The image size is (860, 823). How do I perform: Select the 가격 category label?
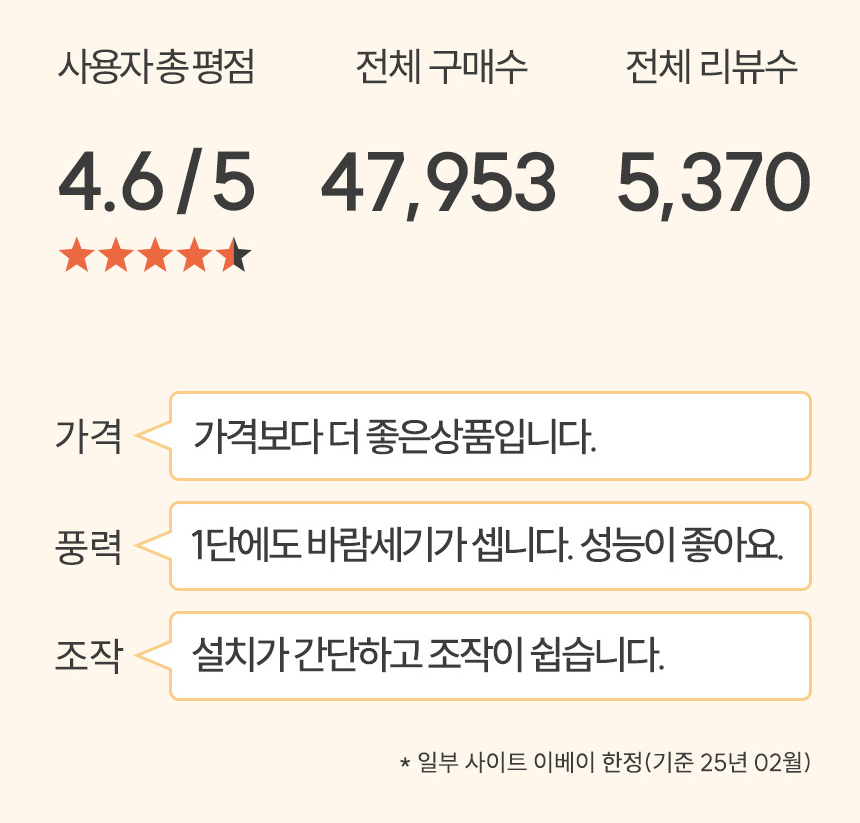[x=88, y=437]
